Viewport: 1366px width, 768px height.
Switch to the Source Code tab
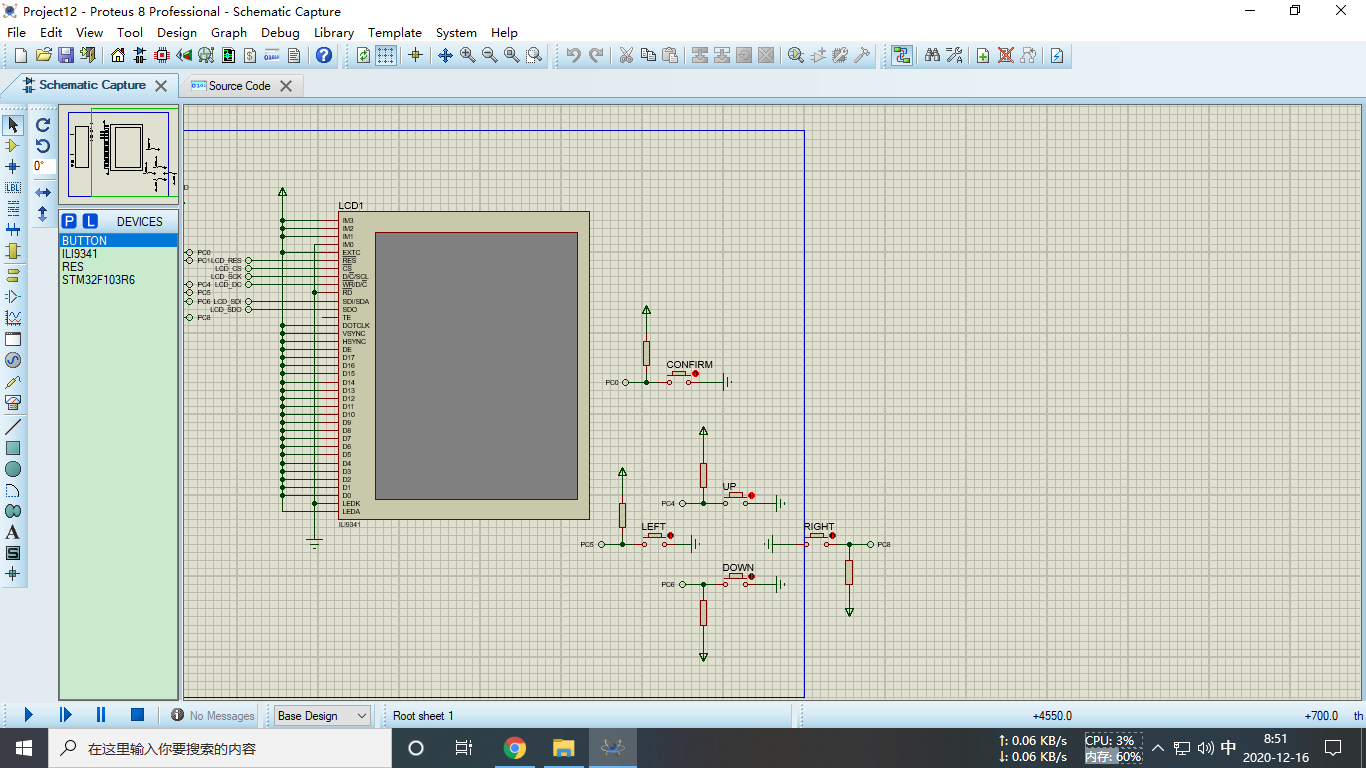tap(242, 86)
